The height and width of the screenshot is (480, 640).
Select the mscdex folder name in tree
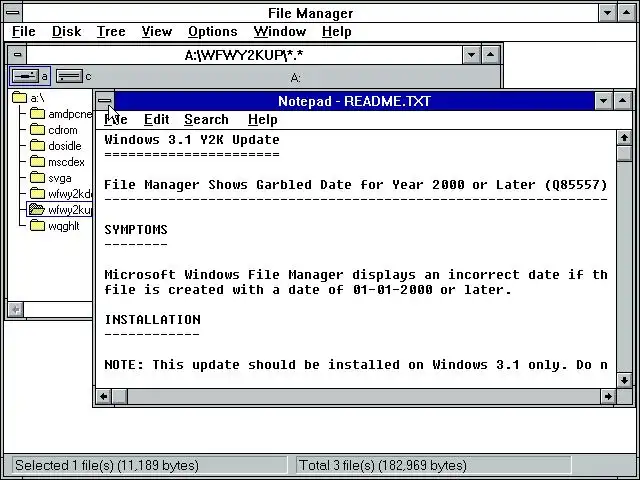66,162
